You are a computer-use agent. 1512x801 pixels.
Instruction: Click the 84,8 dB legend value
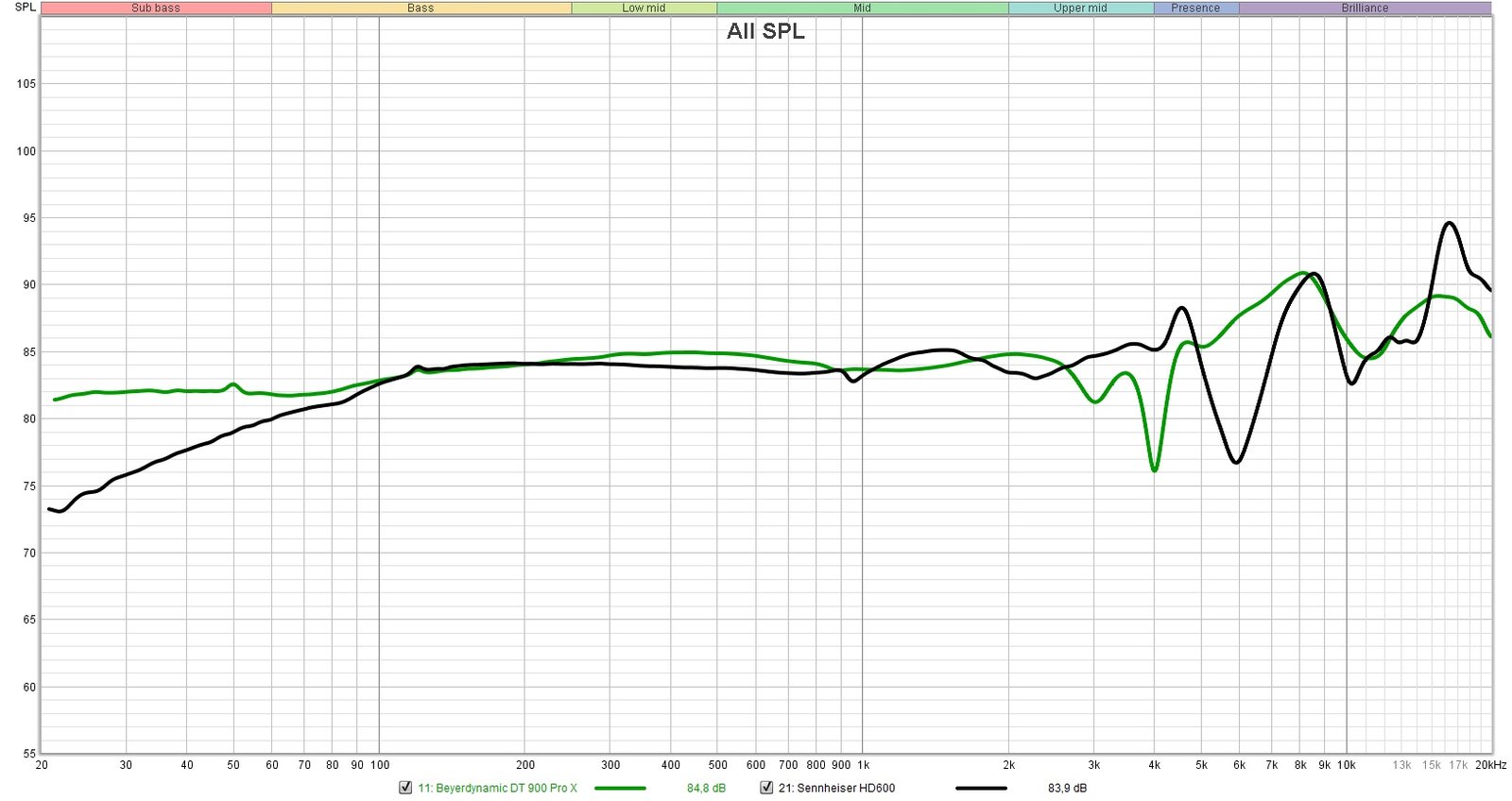706,788
